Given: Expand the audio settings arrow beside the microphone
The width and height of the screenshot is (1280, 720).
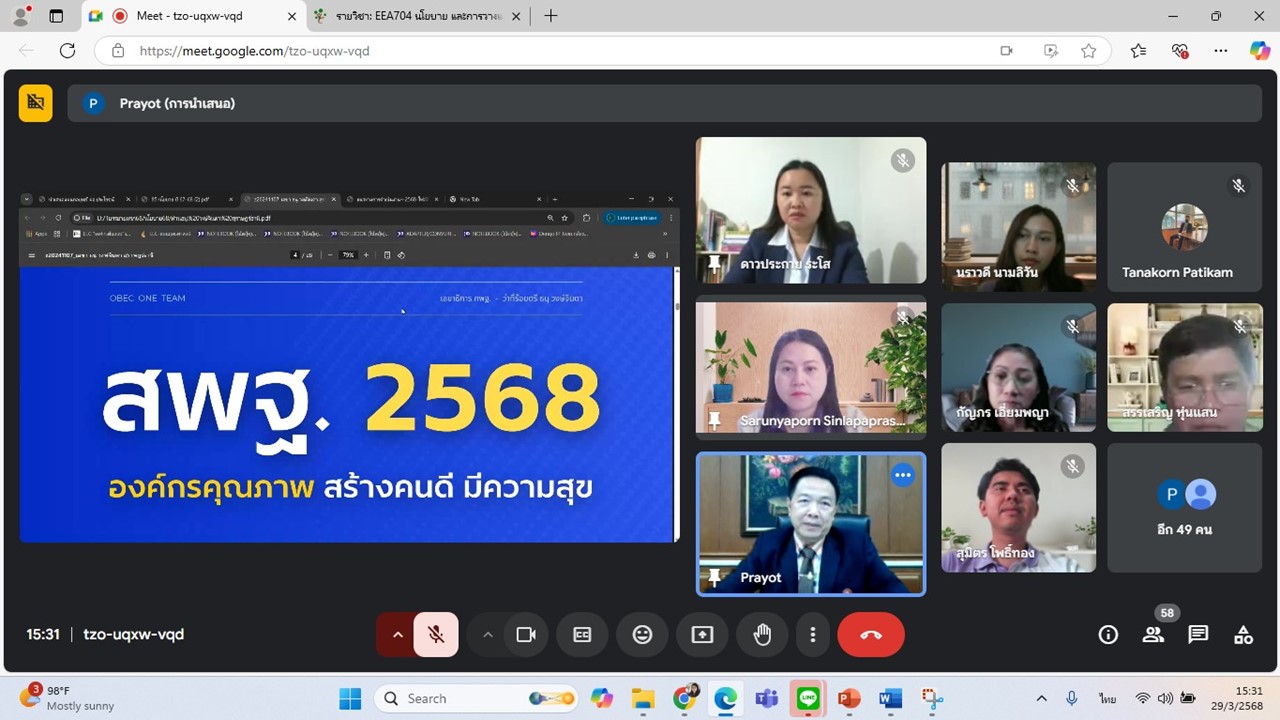Looking at the screenshot, I should (x=397, y=634).
